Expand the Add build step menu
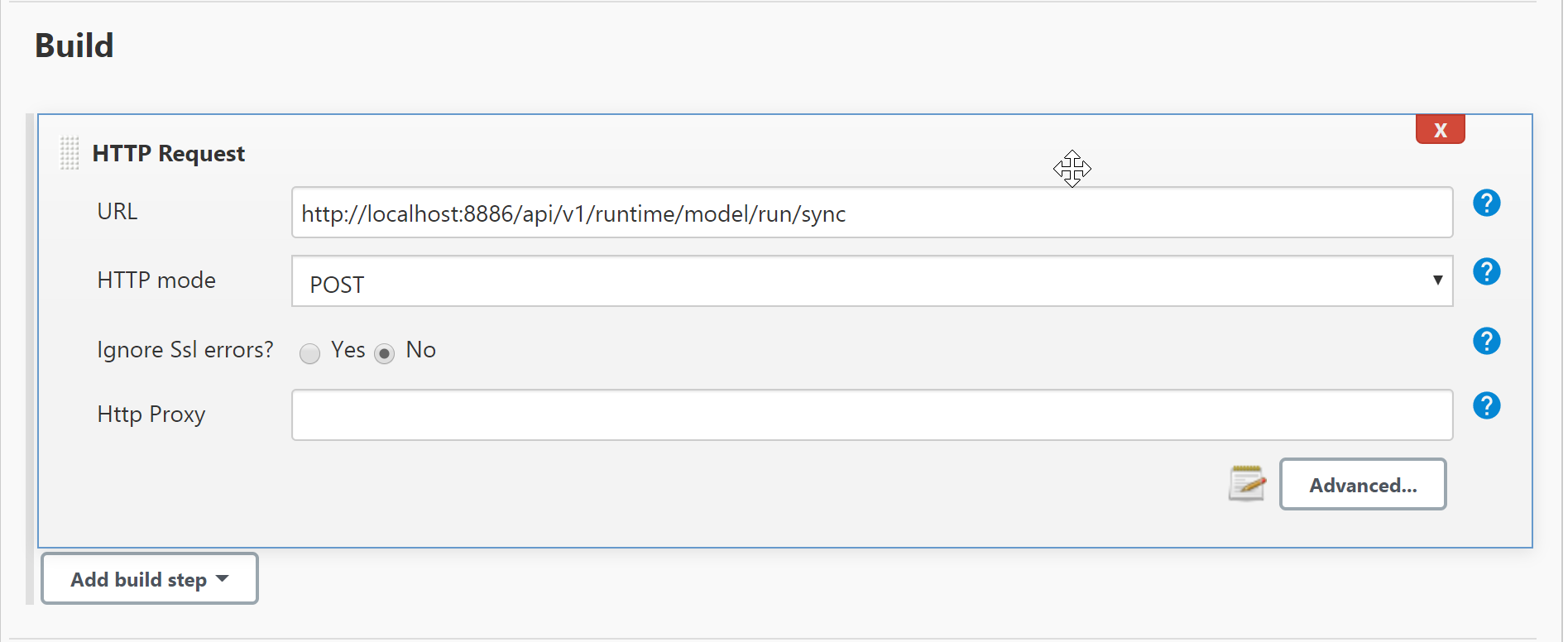This screenshot has width=1568, height=642. click(150, 579)
